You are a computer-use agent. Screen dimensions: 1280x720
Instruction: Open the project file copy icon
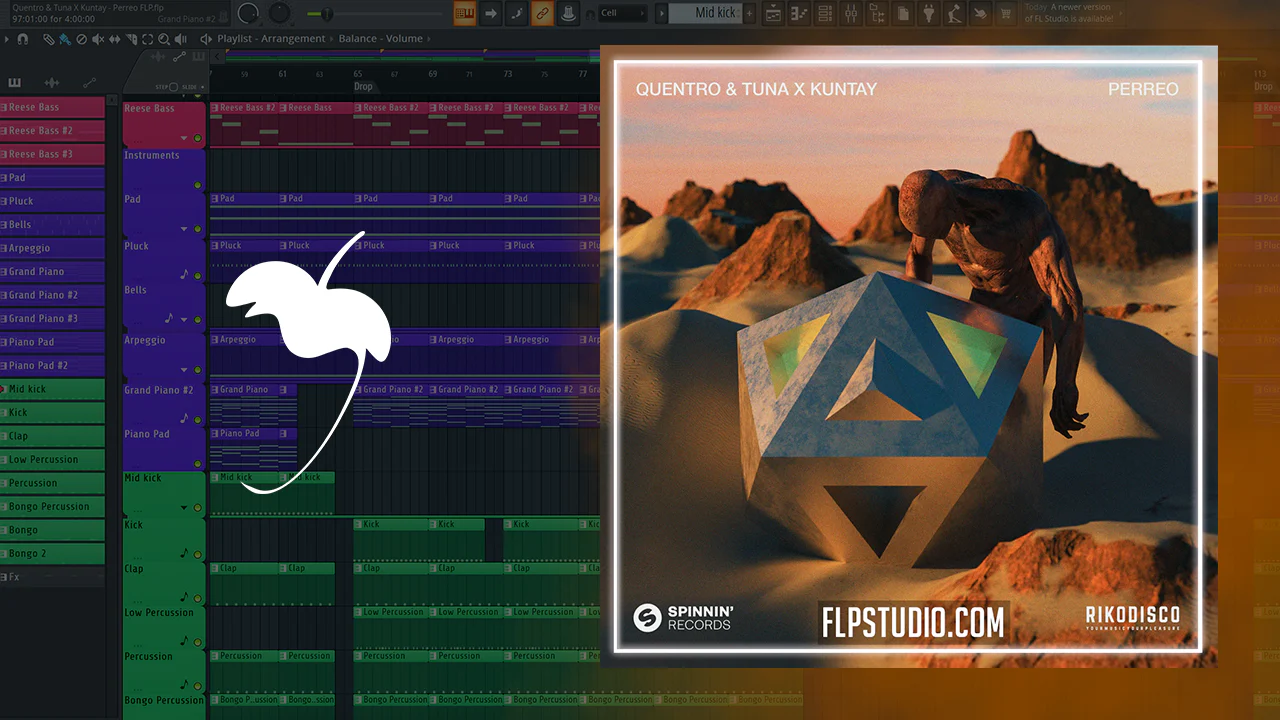(x=904, y=13)
